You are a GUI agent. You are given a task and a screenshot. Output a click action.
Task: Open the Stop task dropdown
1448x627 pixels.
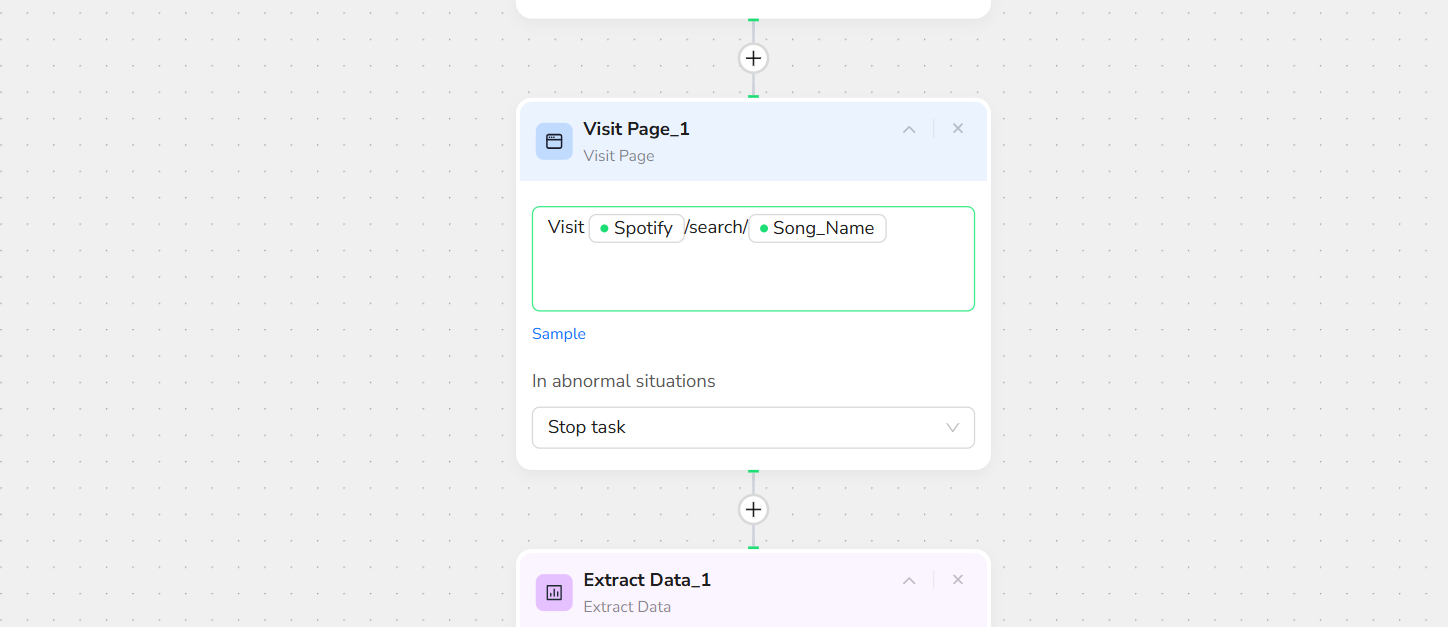(x=753, y=427)
